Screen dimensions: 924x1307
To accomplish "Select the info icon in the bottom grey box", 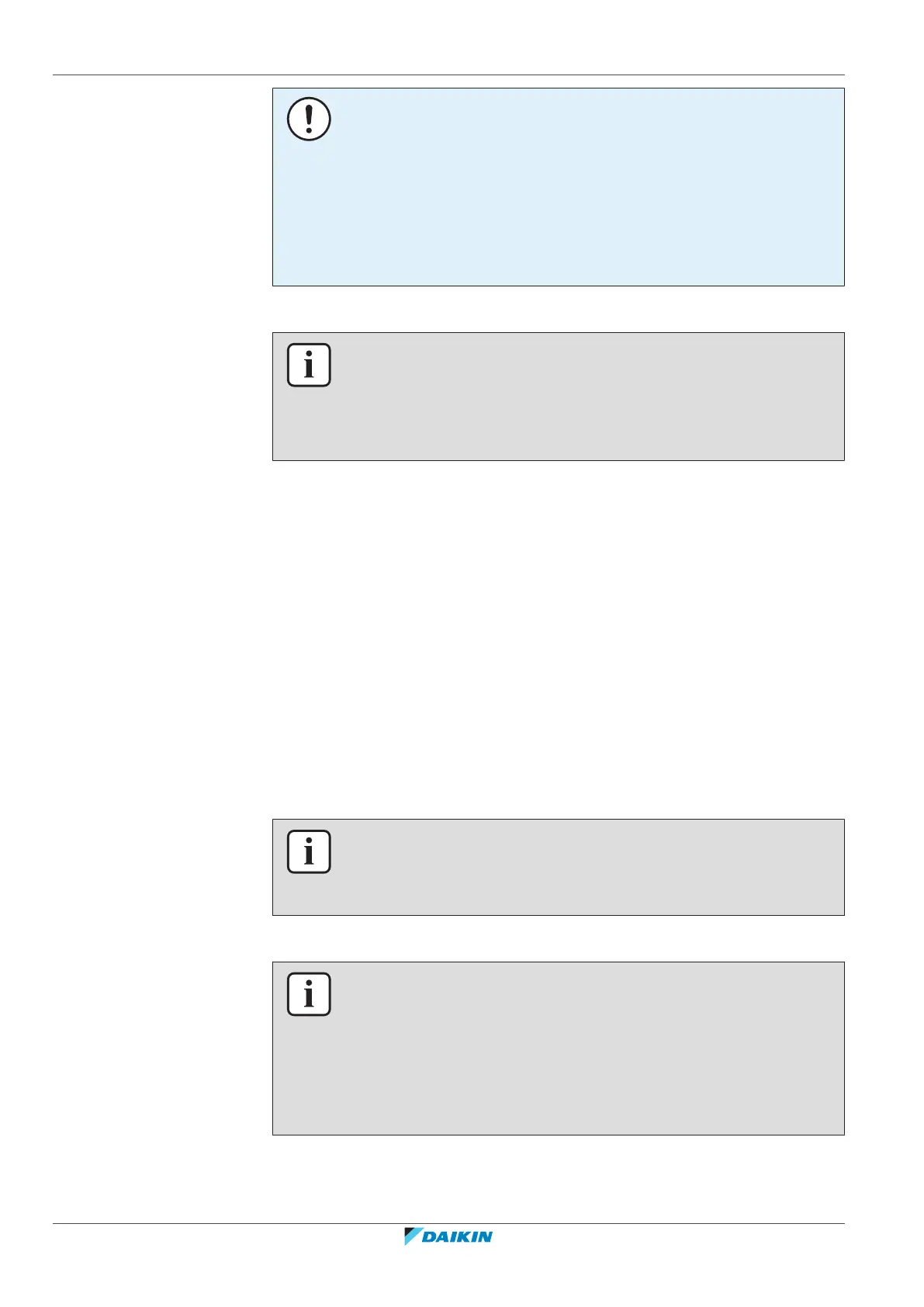I will coord(309,994).
